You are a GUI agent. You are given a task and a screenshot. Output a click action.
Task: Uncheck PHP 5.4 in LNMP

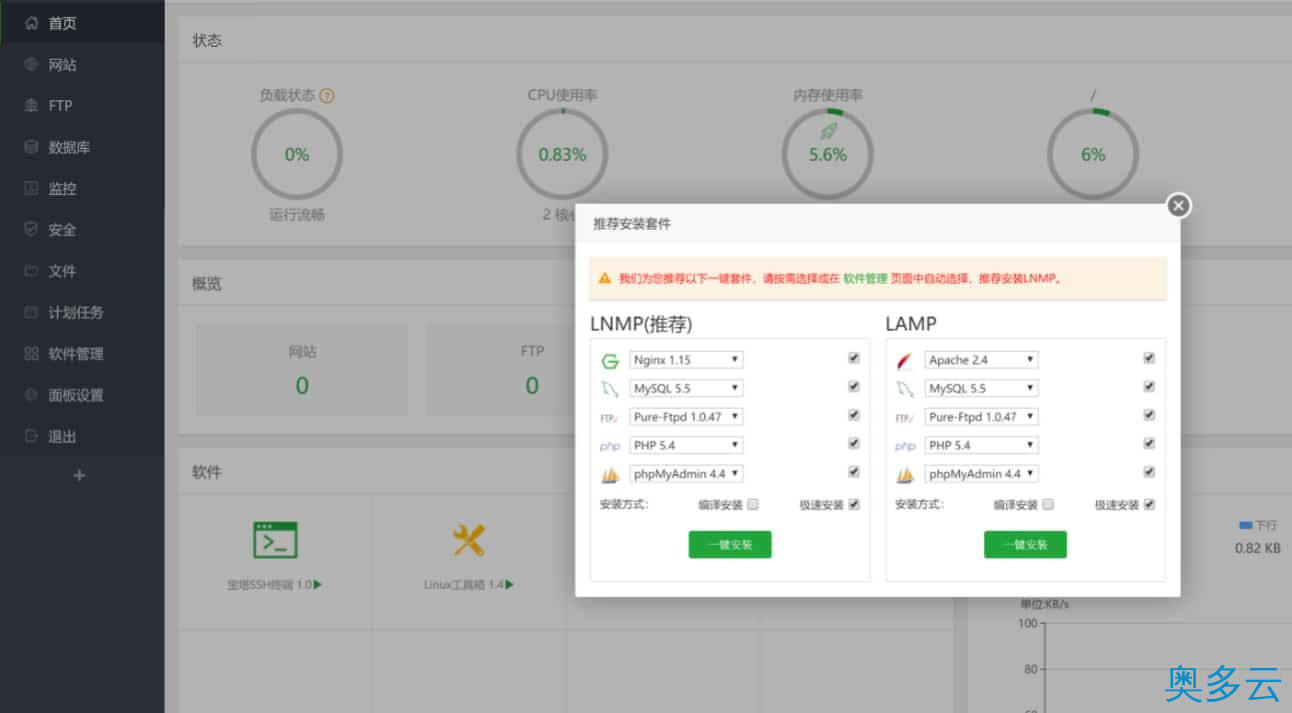(x=853, y=443)
